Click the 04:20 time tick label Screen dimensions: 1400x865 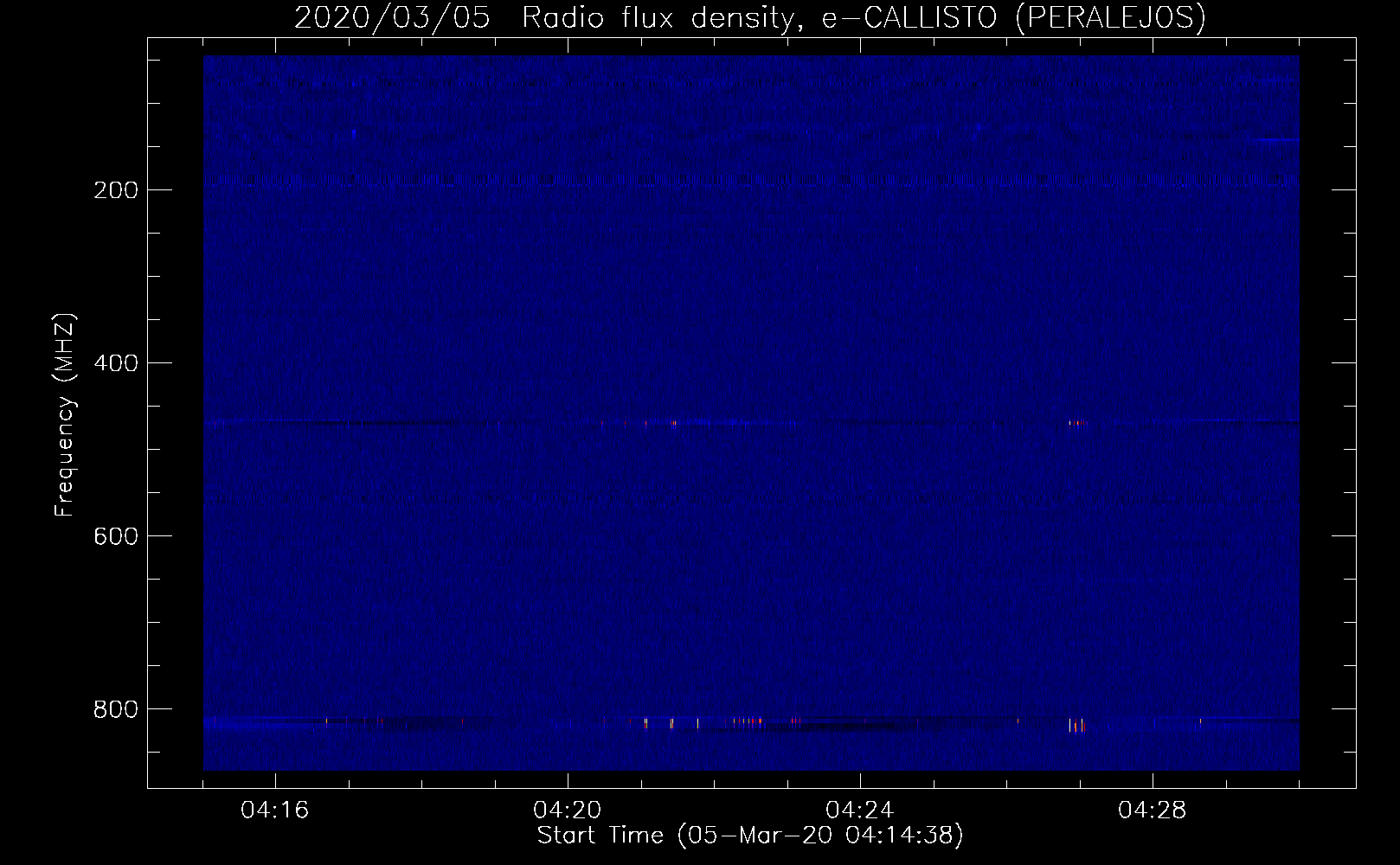(568, 811)
